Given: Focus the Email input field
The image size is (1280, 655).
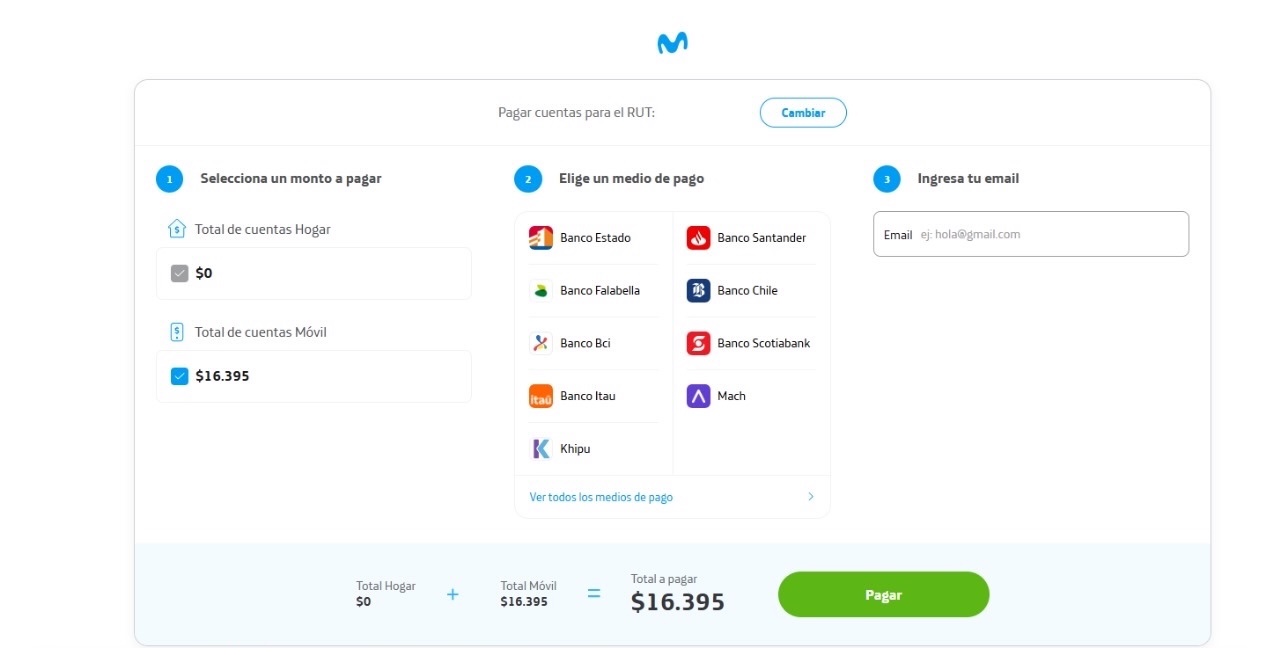Looking at the screenshot, I should coord(1031,234).
